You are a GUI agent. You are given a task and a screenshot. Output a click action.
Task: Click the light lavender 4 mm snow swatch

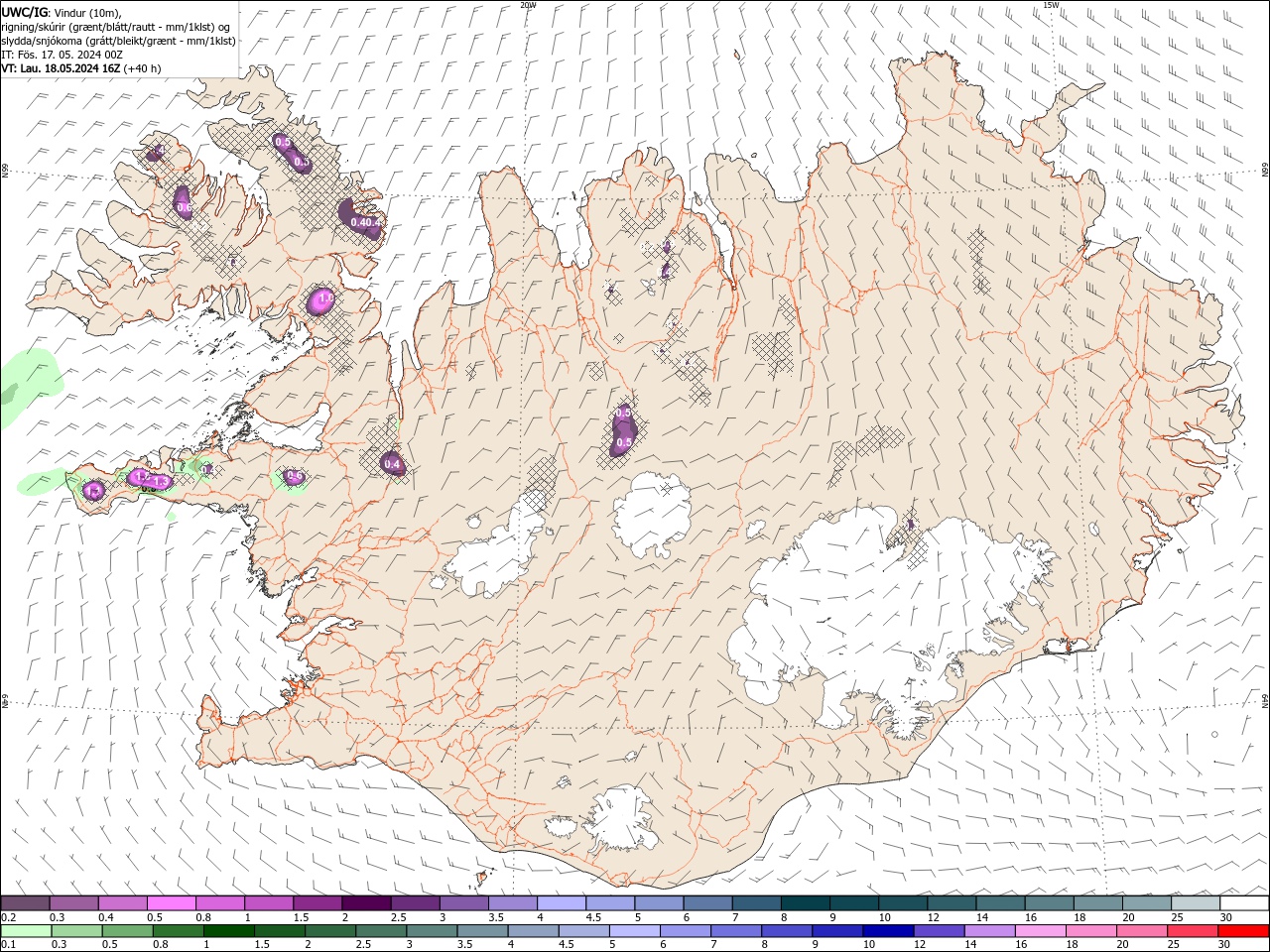561,903
